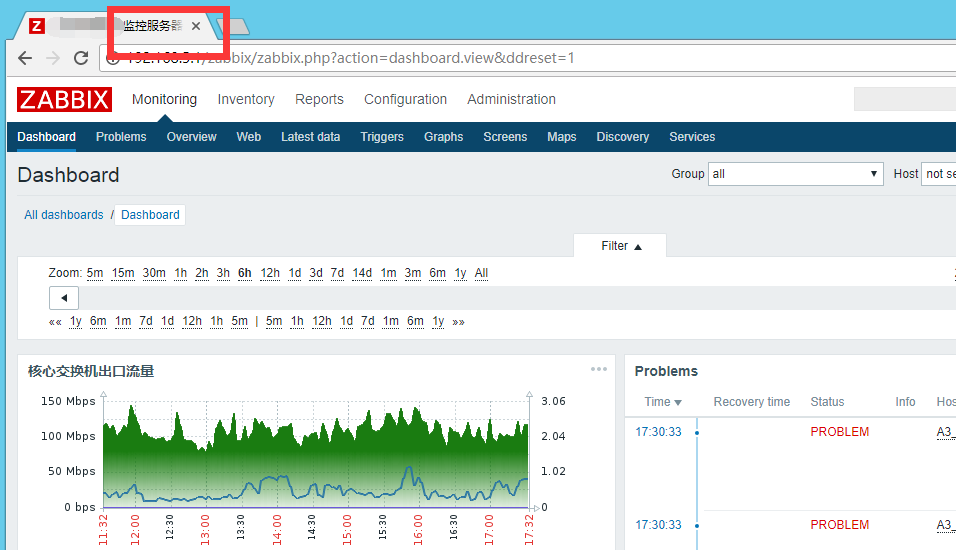Click the ZABBIX logo
The height and width of the screenshot is (550, 956).
point(64,99)
